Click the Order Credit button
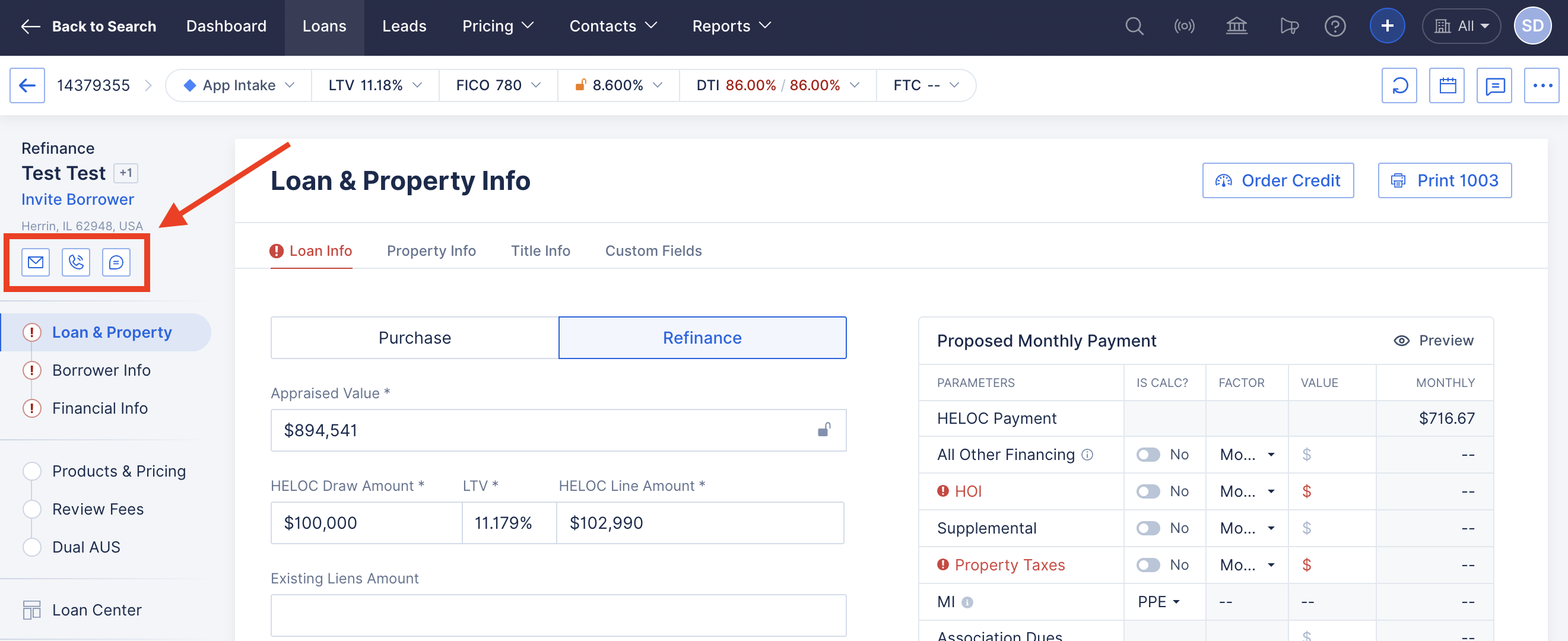The width and height of the screenshot is (1568, 641). pos(1278,180)
